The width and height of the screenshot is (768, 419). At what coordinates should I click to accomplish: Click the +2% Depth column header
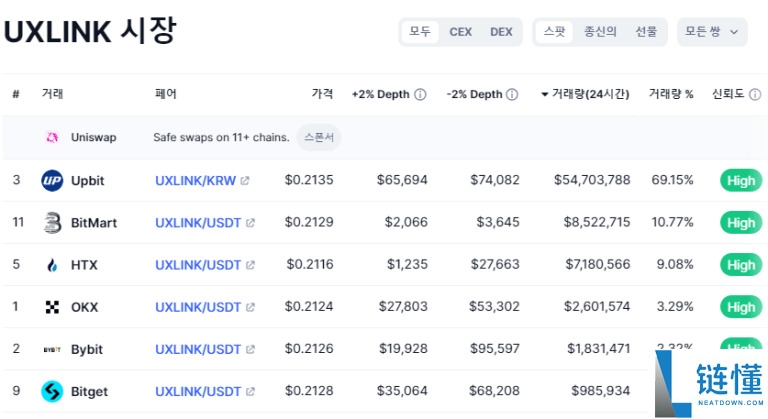coord(381,94)
